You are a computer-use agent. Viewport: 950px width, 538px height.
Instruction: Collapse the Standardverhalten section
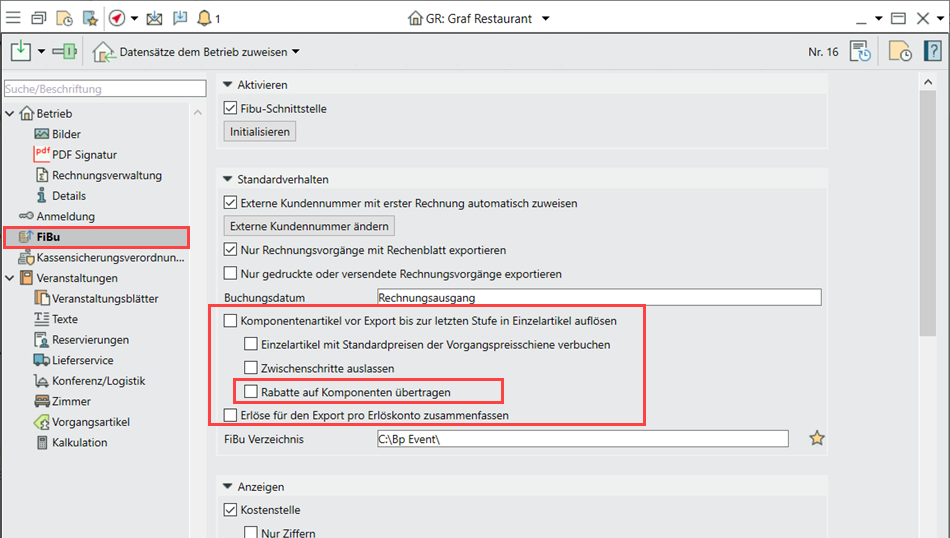click(x=227, y=180)
